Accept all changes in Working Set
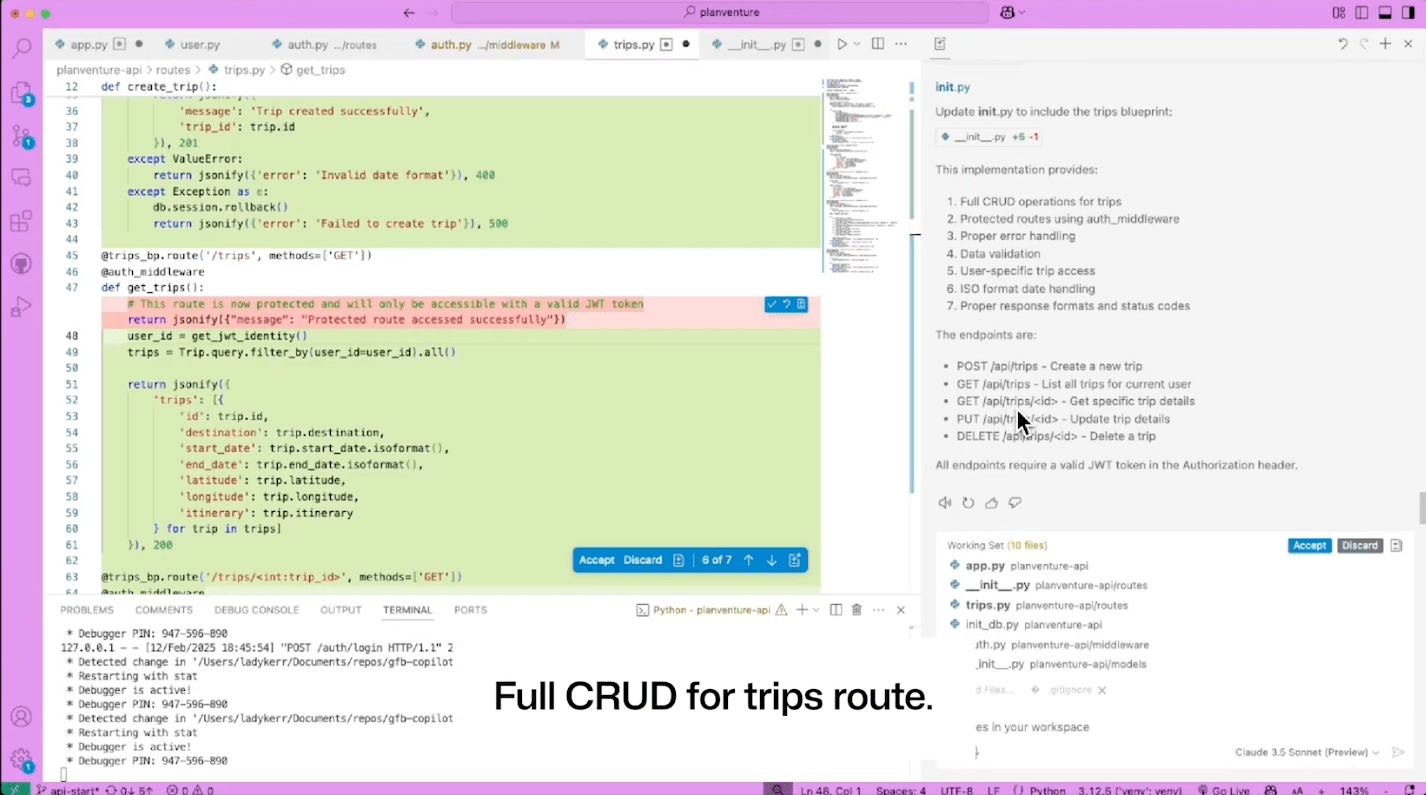 1308,546
